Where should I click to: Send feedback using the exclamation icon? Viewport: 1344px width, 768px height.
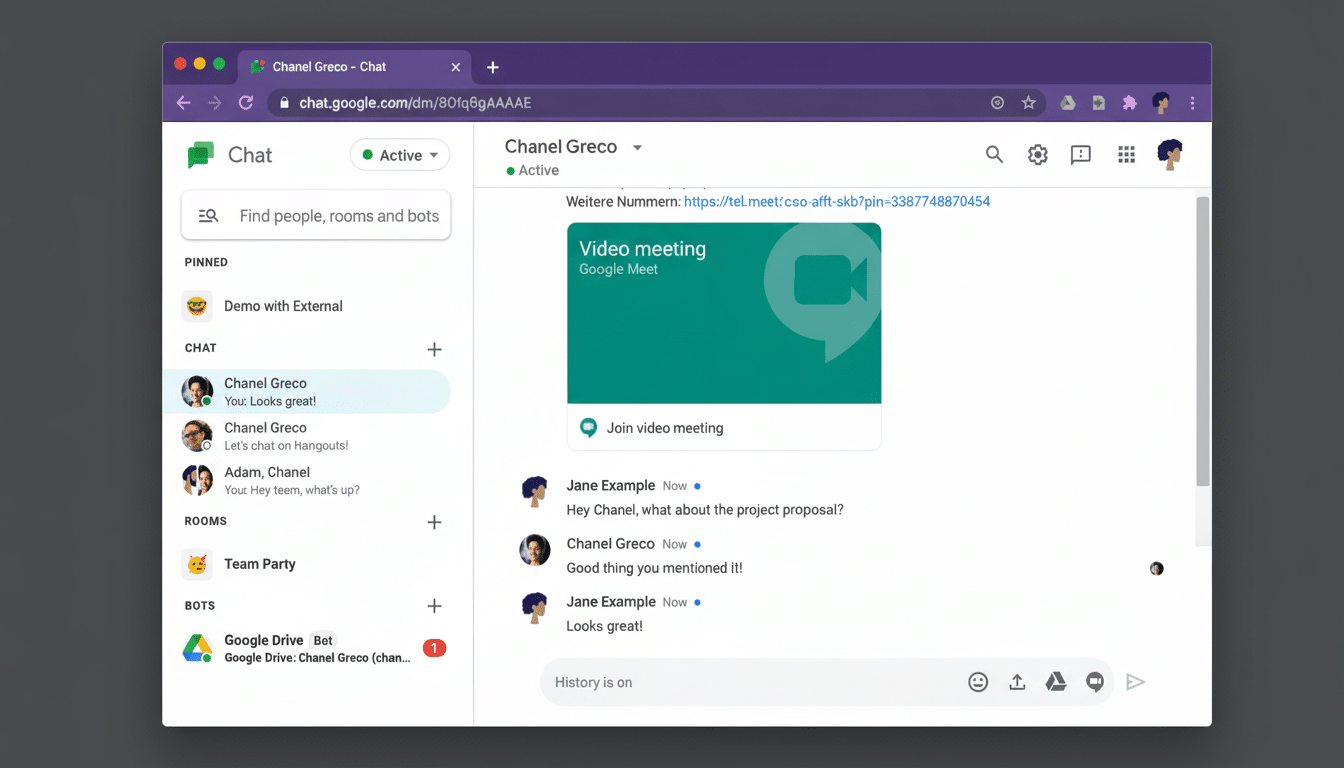coord(1080,155)
